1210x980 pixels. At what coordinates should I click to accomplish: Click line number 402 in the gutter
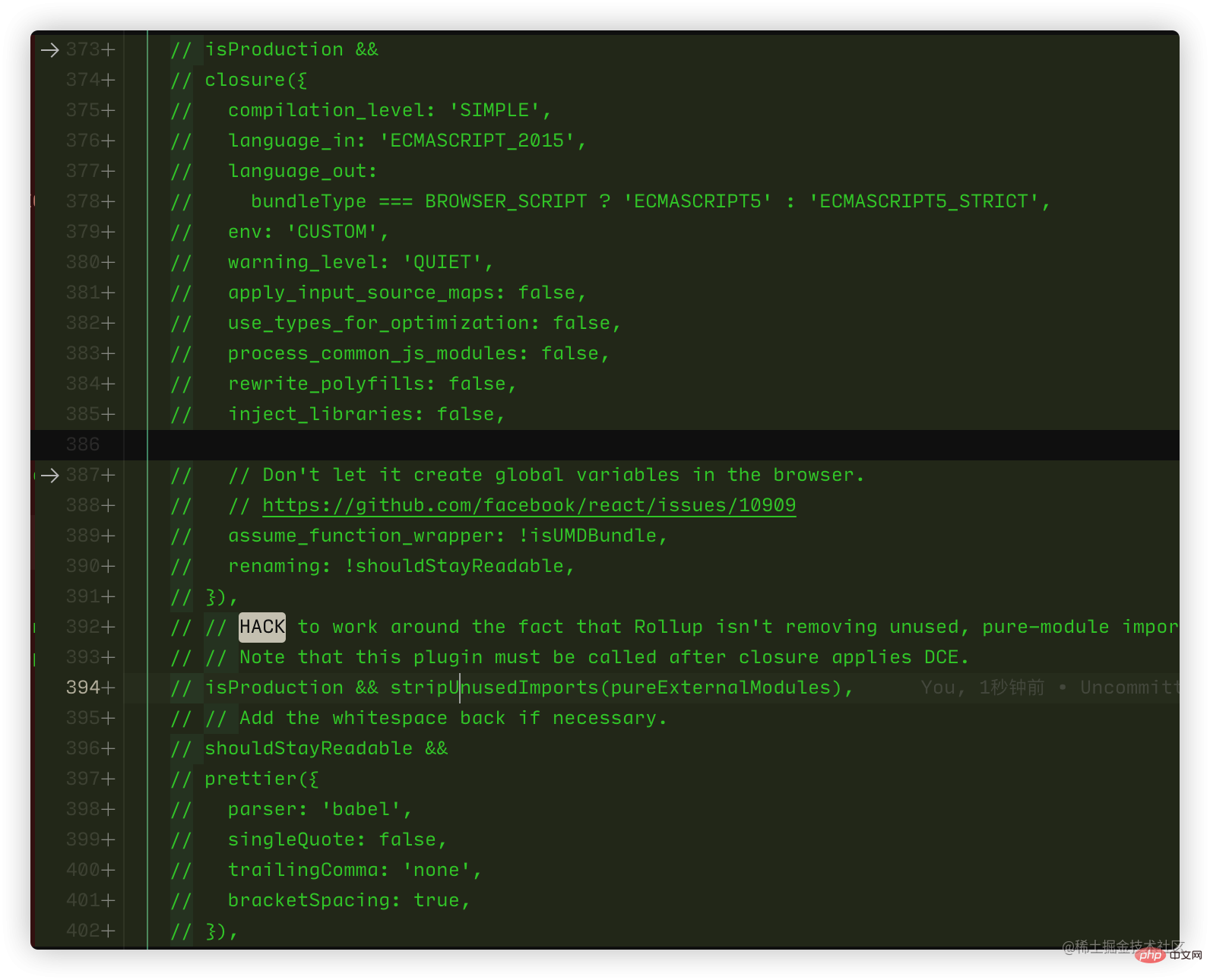tap(82, 931)
